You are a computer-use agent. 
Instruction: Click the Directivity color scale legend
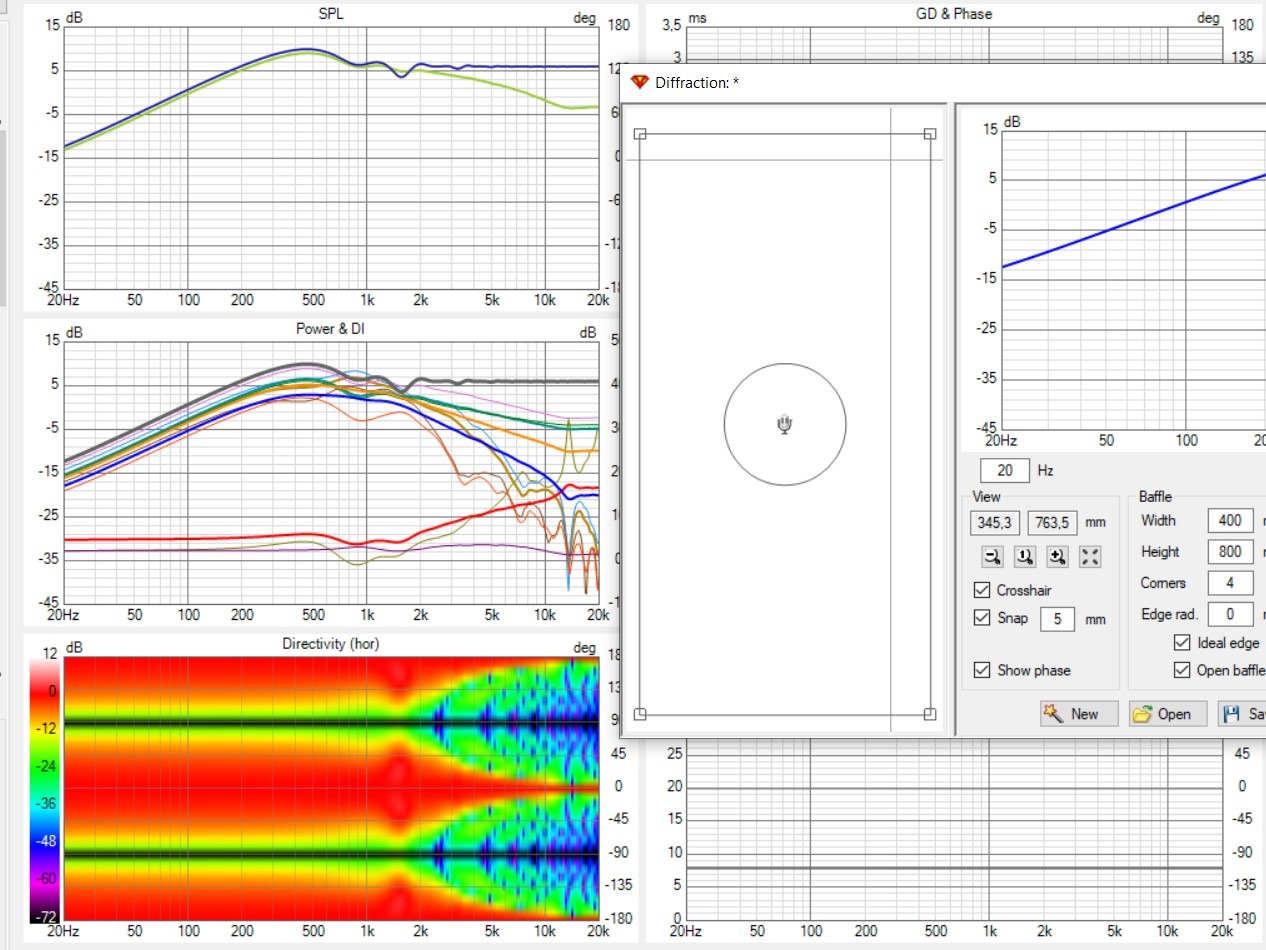pyautogui.click(x=44, y=787)
